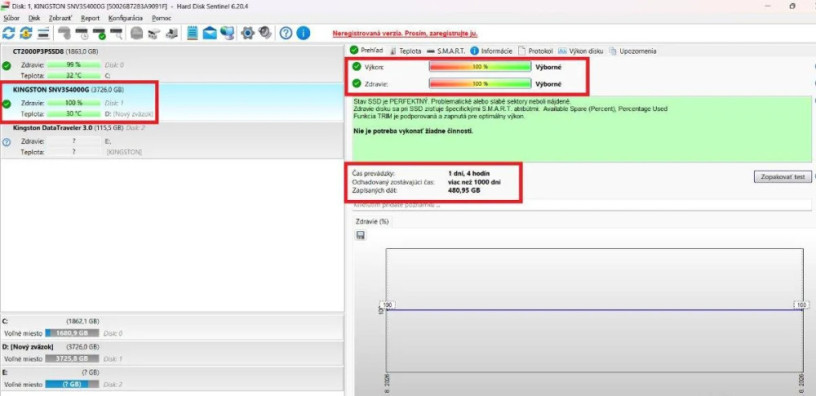Click green check icon beside CT2000P3PSSD8

click(x=6, y=66)
